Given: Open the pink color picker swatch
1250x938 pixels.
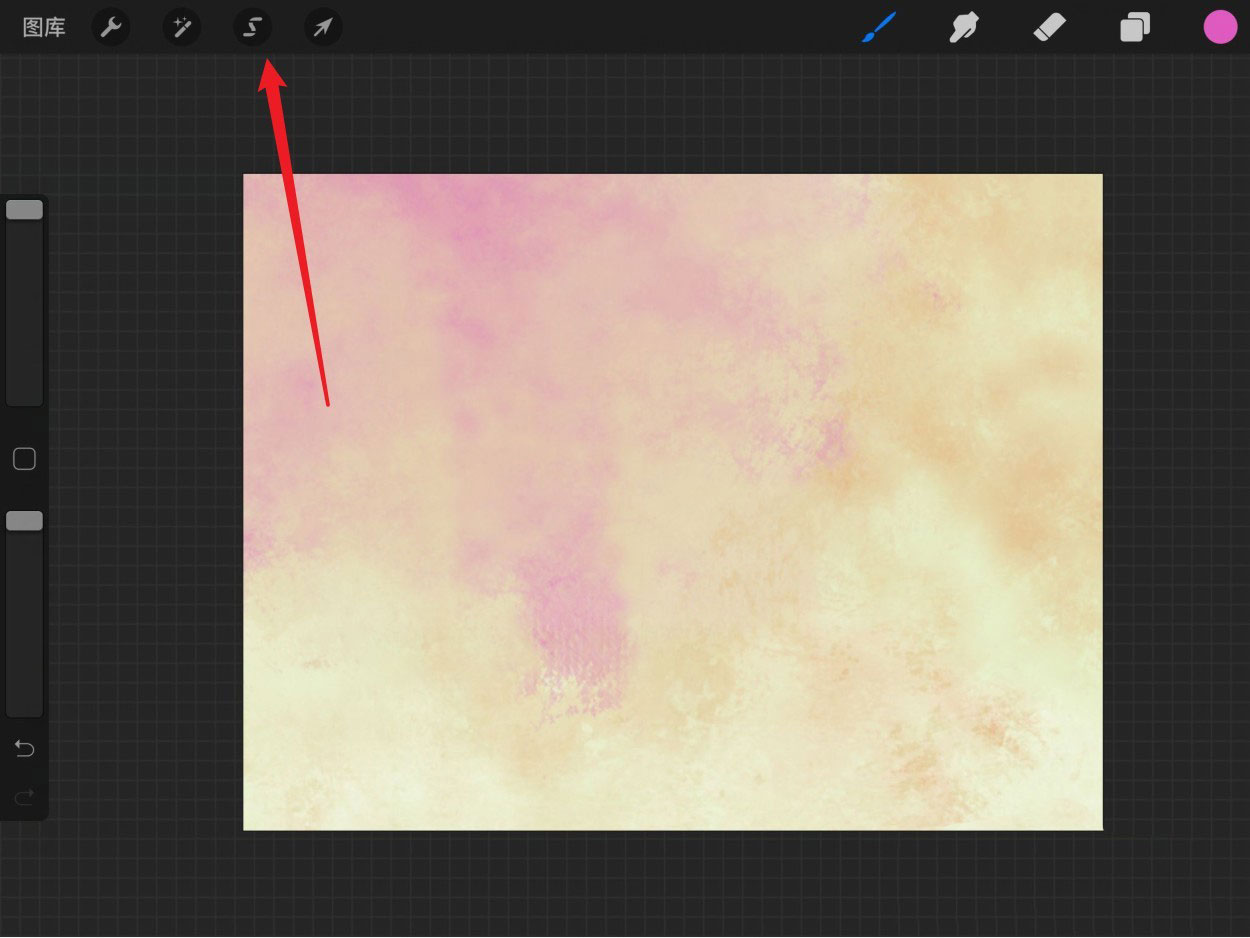Looking at the screenshot, I should 1220,27.
